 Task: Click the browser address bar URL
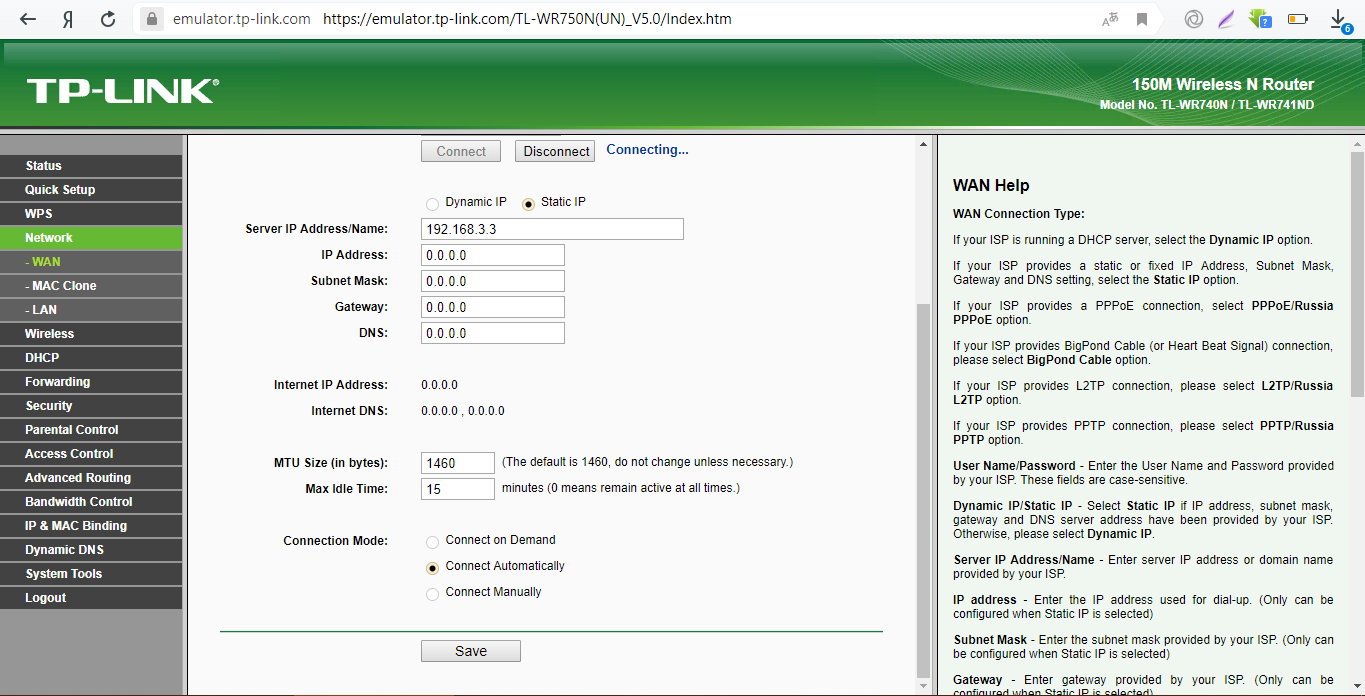click(527, 19)
